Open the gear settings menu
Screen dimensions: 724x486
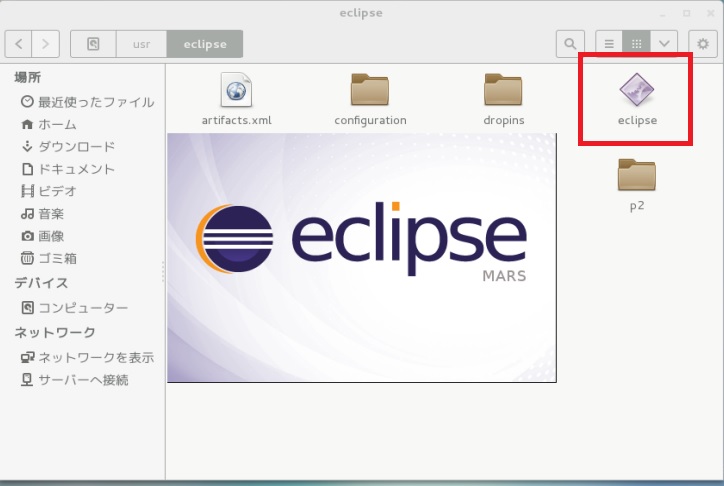point(703,44)
